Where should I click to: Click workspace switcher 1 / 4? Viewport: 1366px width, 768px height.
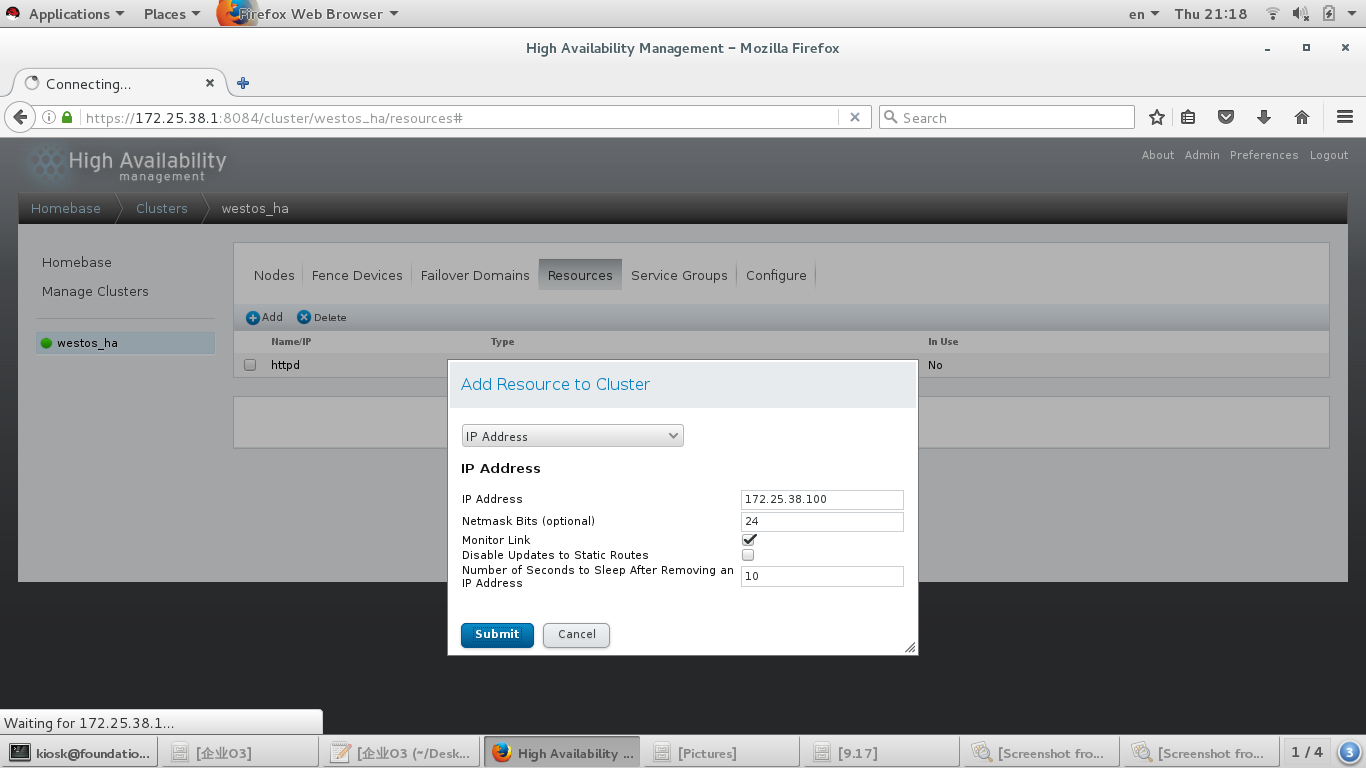pyautogui.click(x=1306, y=752)
